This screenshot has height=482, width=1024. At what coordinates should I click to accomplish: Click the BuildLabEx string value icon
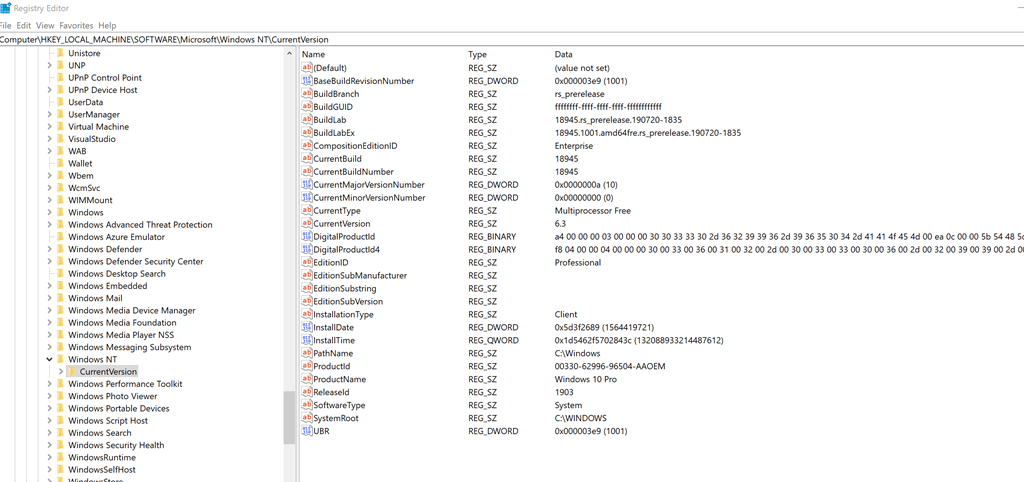(x=307, y=133)
